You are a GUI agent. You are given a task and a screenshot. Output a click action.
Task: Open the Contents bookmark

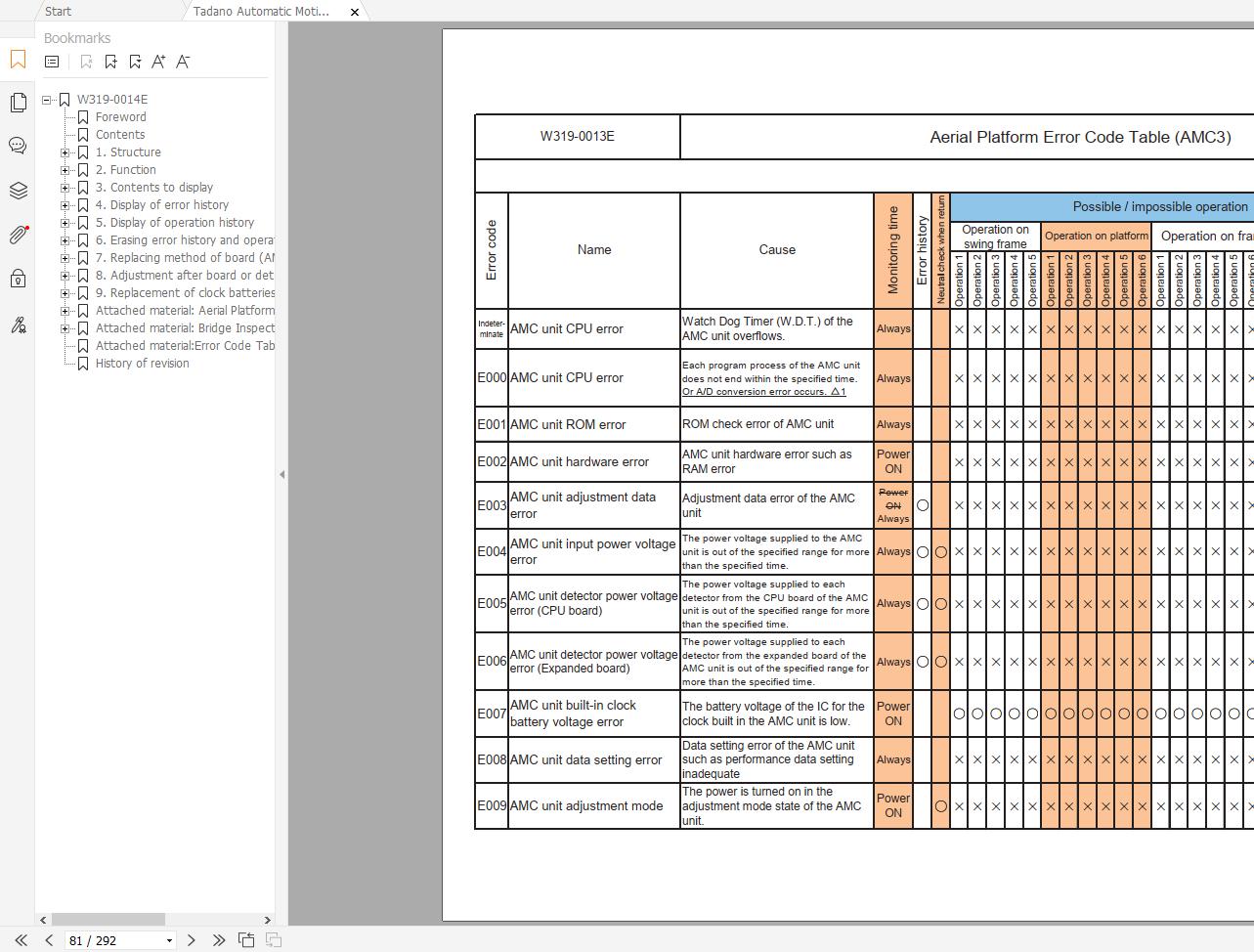tap(120, 135)
